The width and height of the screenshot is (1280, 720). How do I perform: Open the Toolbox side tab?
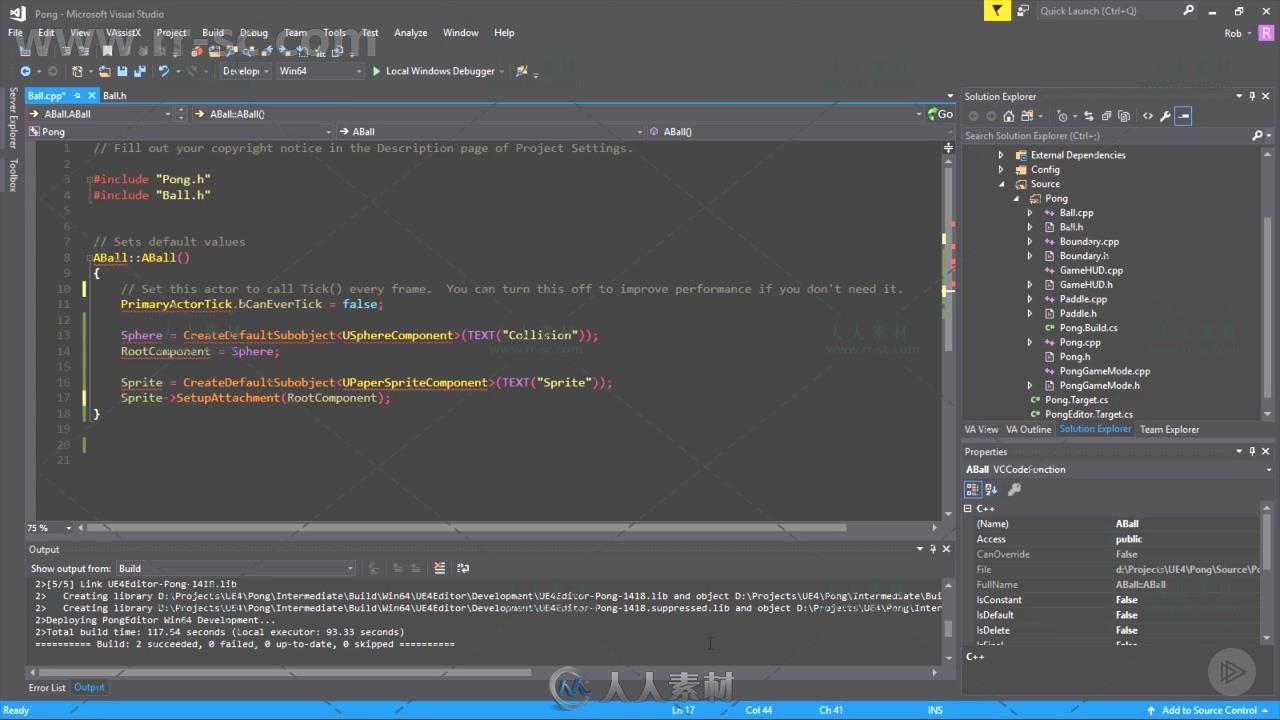[13, 175]
